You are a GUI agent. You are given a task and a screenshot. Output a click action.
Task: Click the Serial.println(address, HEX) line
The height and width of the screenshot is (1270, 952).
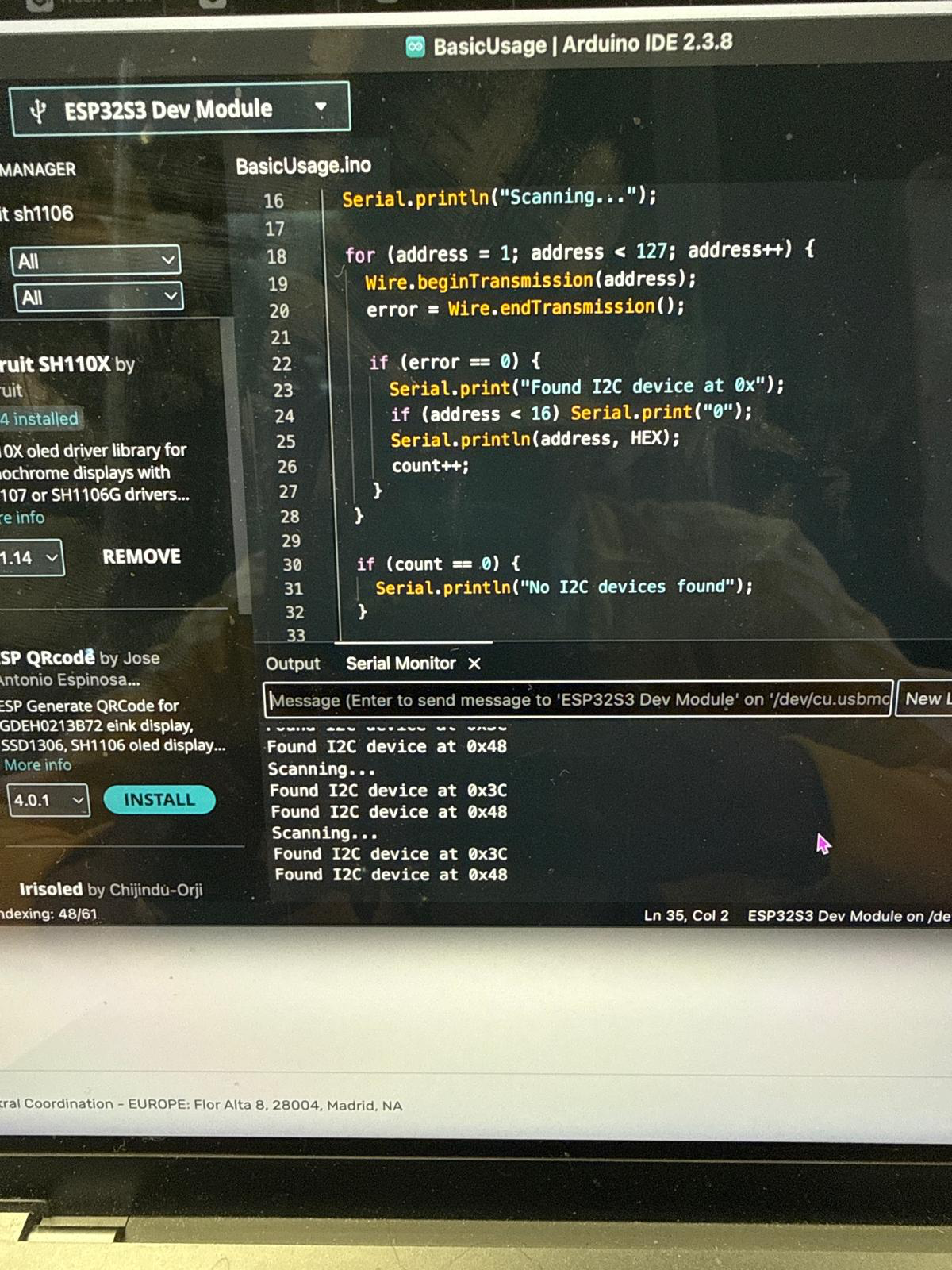point(535,439)
